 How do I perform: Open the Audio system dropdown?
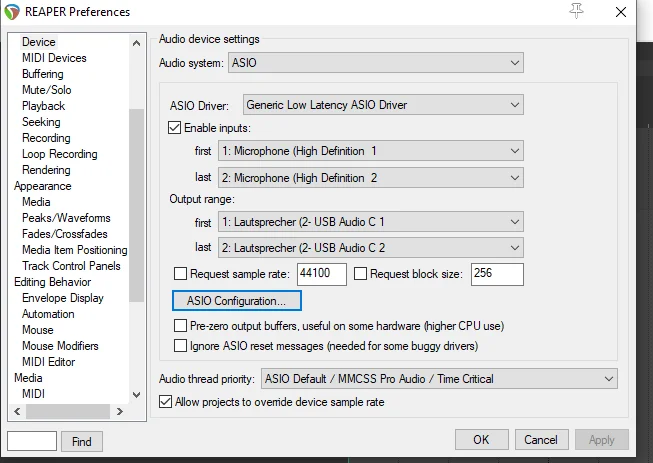376,63
